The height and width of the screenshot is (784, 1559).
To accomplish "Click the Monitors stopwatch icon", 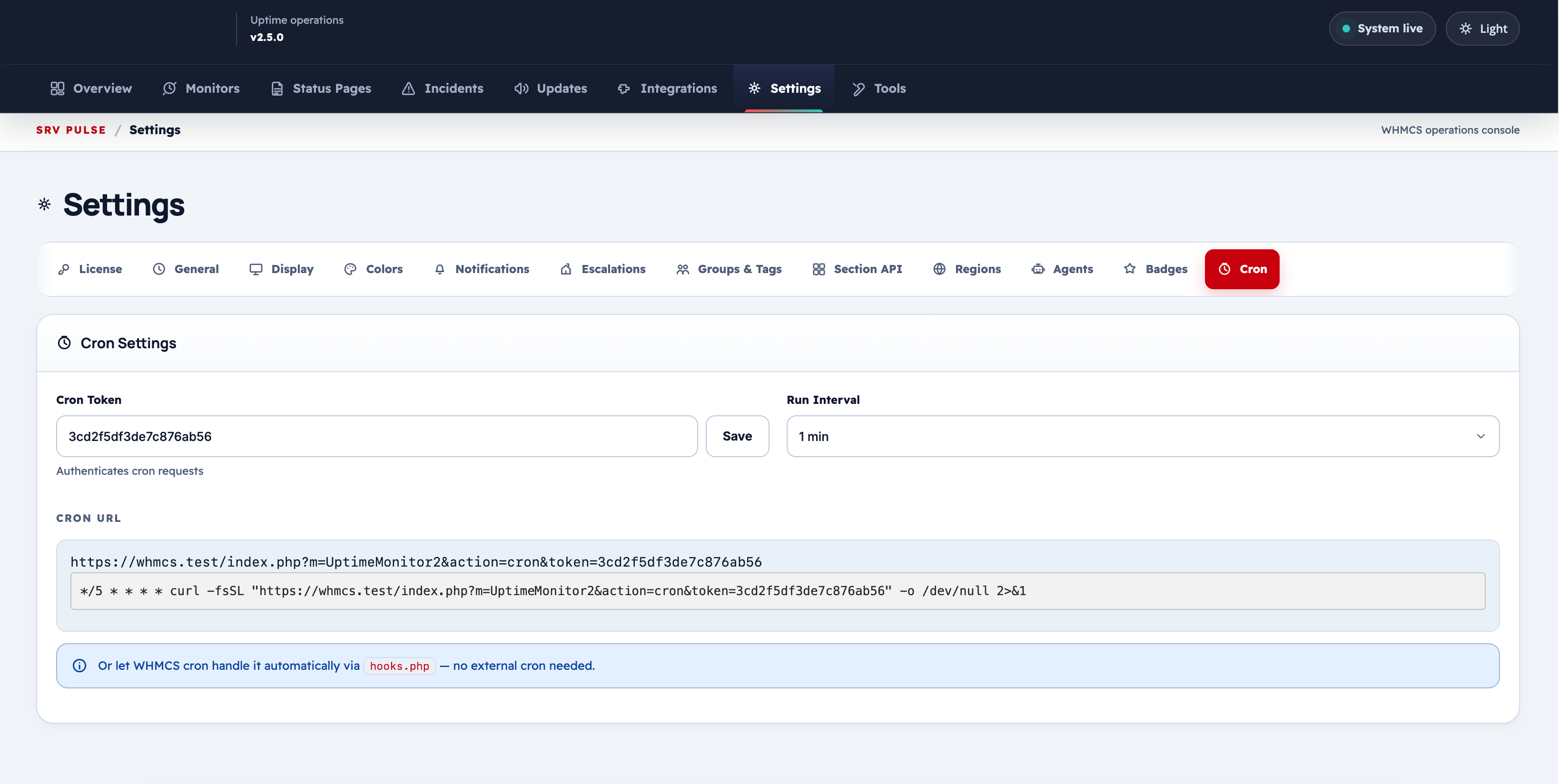I will [x=169, y=88].
